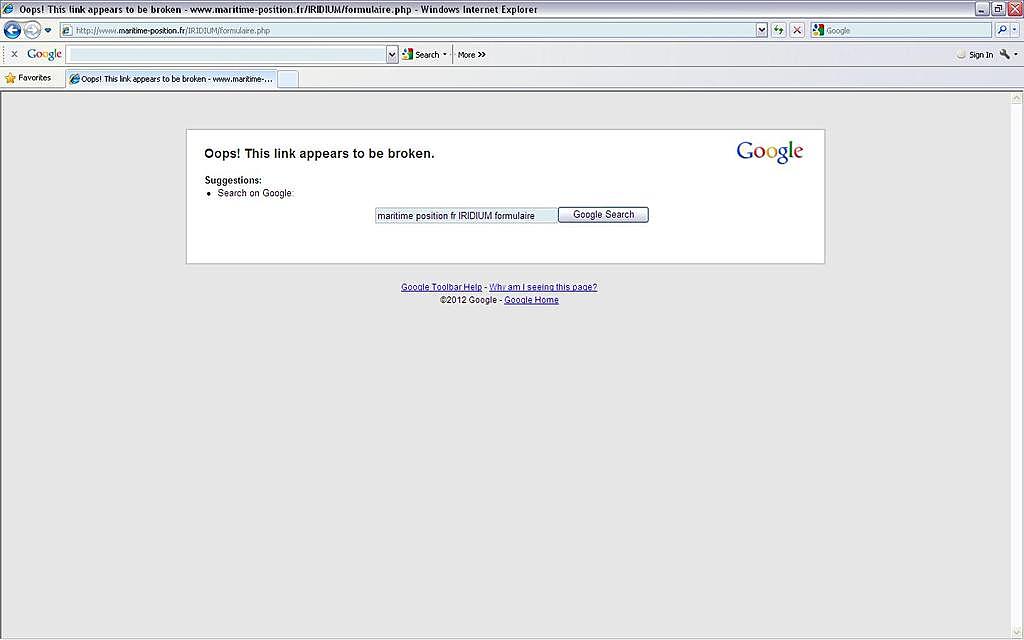1024x640 pixels.
Task: Follow the Google Home link
Action: (x=532, y=300)
